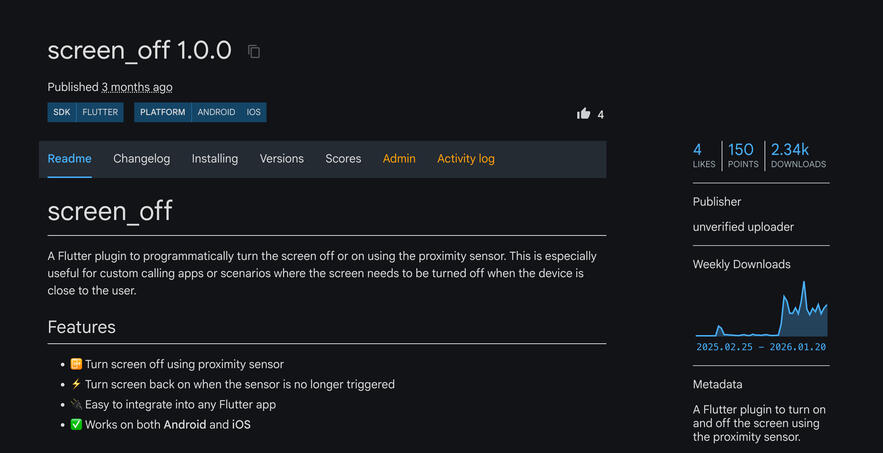Image resolution: width=883 pixels, height=453 pixels.
Task: Click the '3 months ago' published date
Action: tap(137, 87)
